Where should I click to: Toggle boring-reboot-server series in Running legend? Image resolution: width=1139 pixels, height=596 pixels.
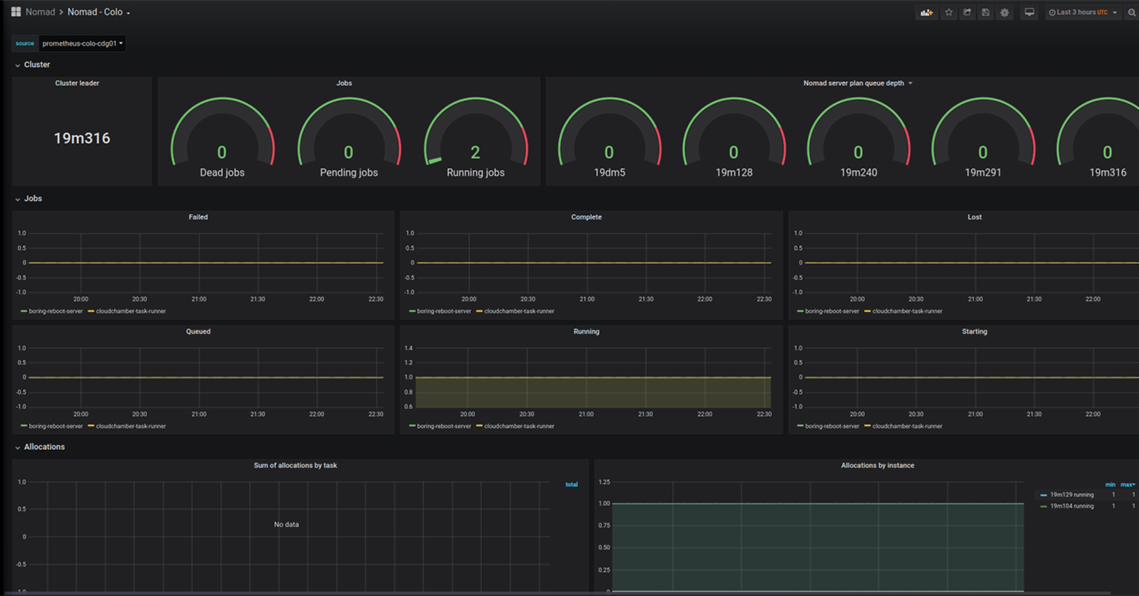point(444,426)
